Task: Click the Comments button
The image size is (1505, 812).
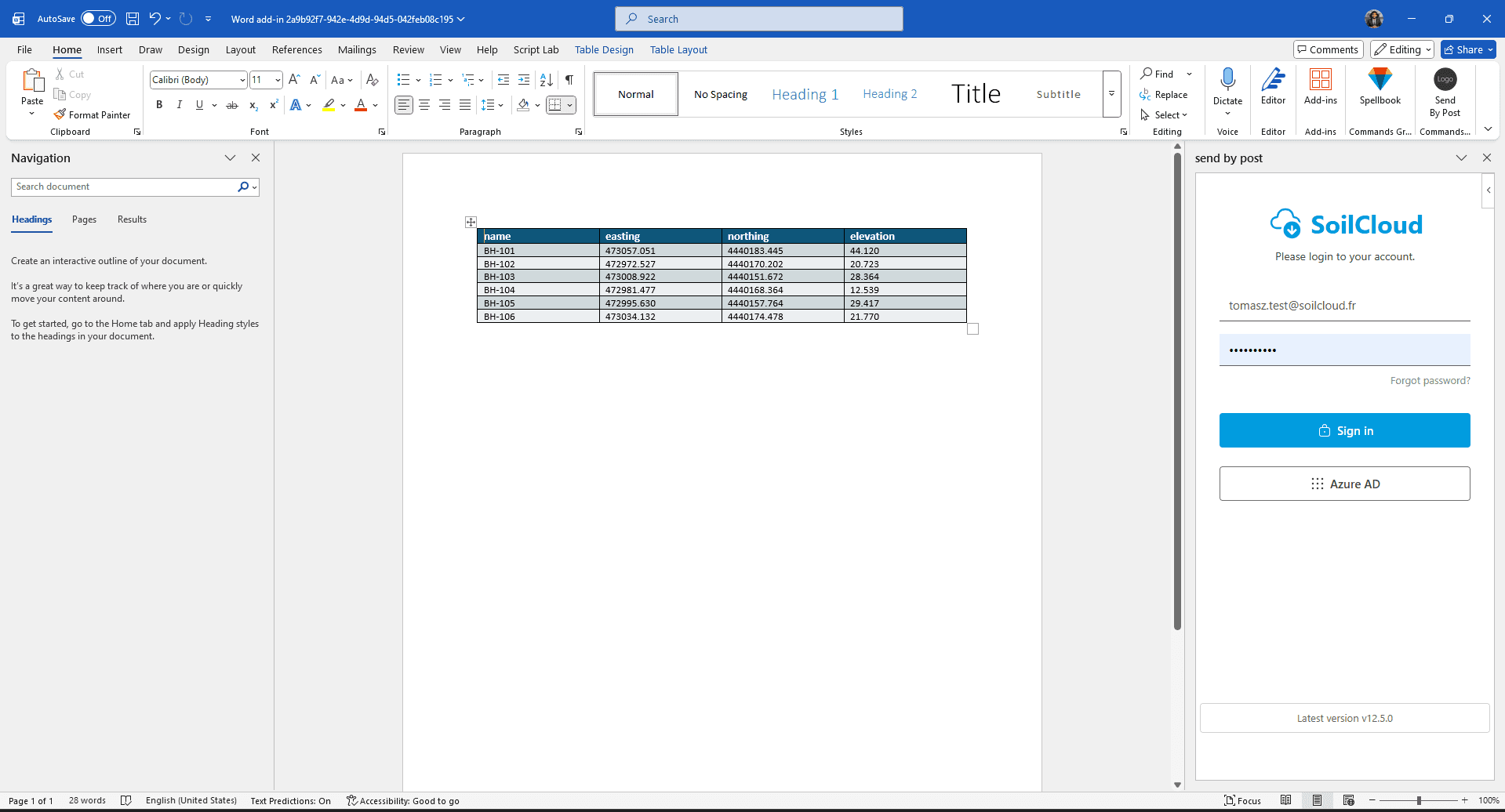Action: pyautogui.click(x=1328, y=49)
